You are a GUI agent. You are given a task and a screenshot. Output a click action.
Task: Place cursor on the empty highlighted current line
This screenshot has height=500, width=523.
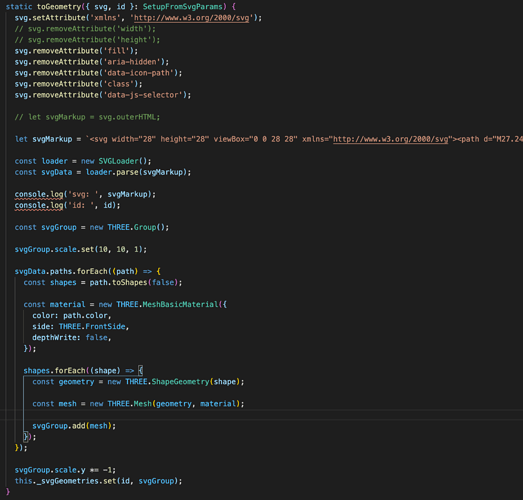coord(262,415)
